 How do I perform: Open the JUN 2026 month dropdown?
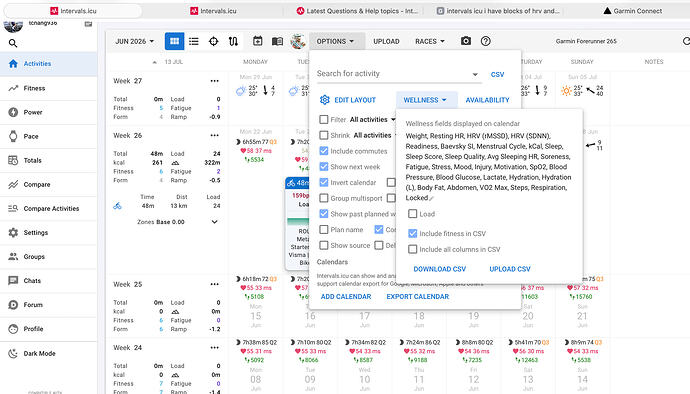pos(135,41)
